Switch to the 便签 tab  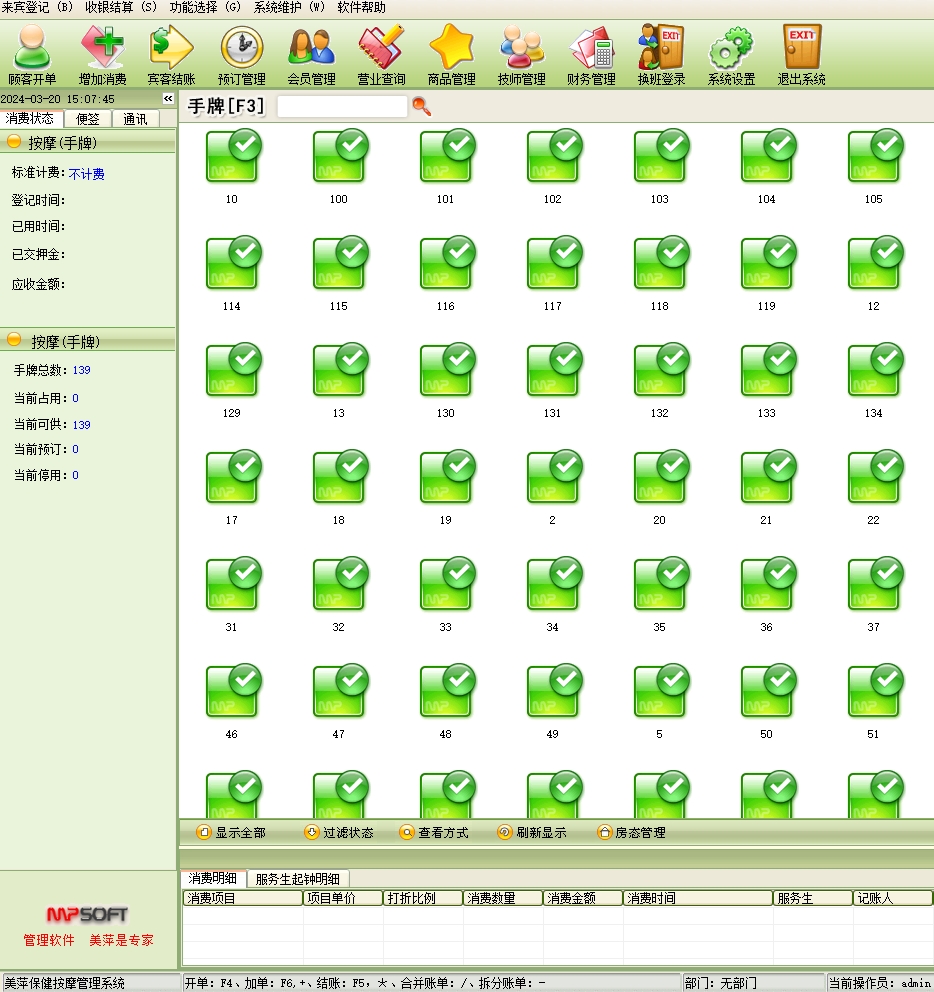tap(88, 119)
